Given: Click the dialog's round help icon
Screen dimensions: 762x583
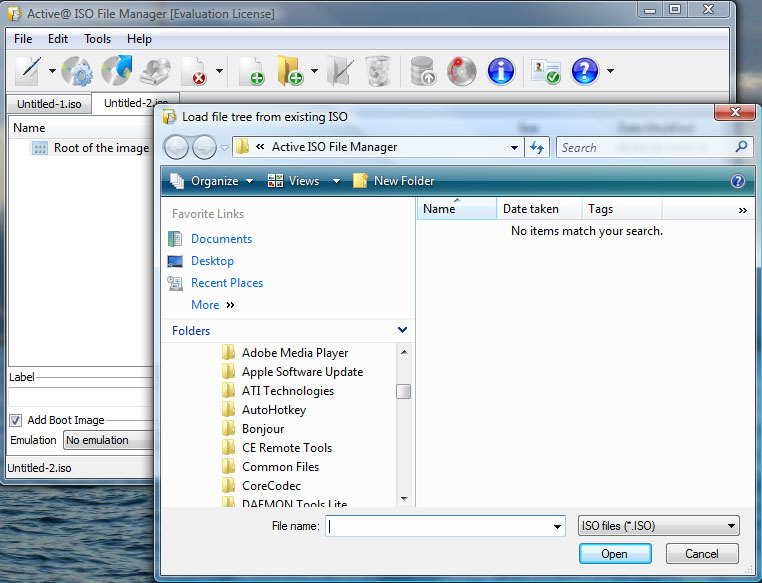Looking at the screenshot, I should [x=738, y=181].
